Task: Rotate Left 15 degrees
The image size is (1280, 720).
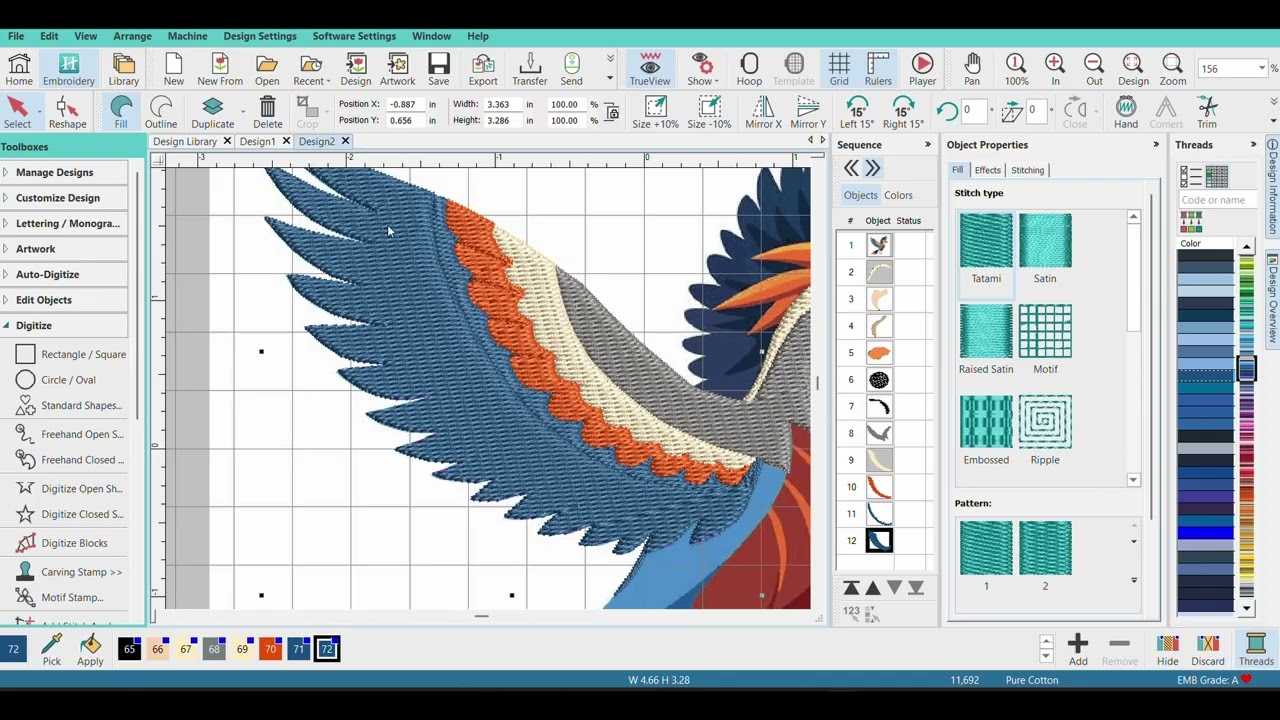Action: tap(857, 112)
